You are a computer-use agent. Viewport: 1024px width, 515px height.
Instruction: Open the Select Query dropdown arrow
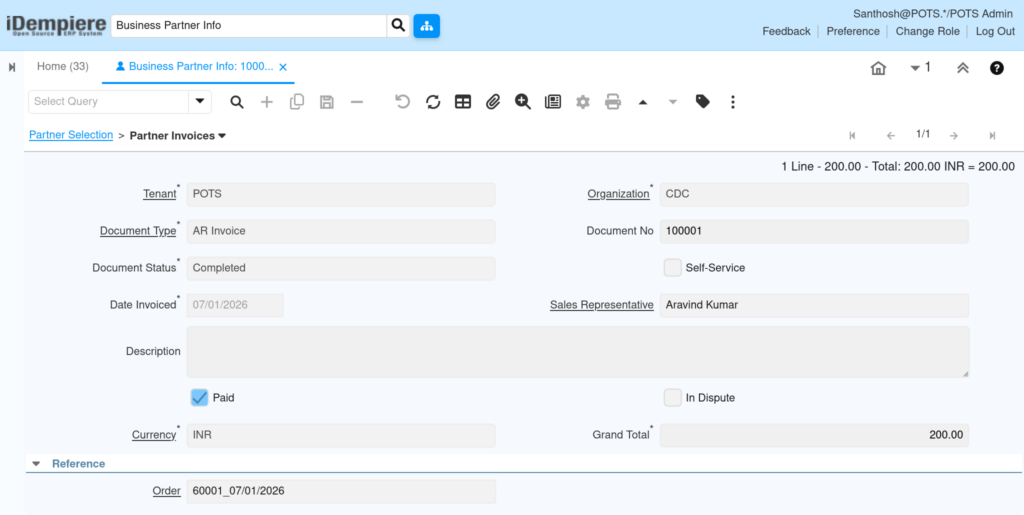pos(200,101)
